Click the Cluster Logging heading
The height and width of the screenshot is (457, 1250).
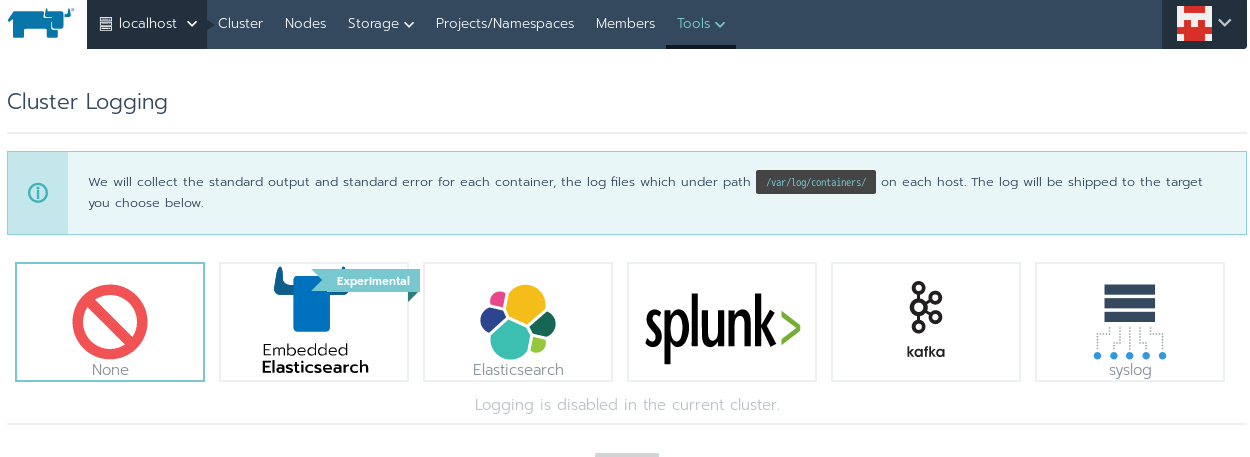click(87, 101)
